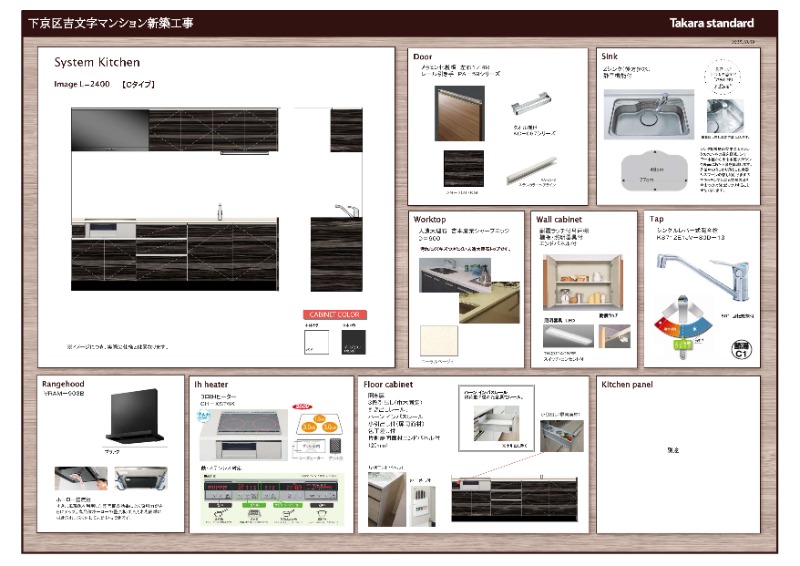Click the brown wood door panel sample

[x=457, y=113]
